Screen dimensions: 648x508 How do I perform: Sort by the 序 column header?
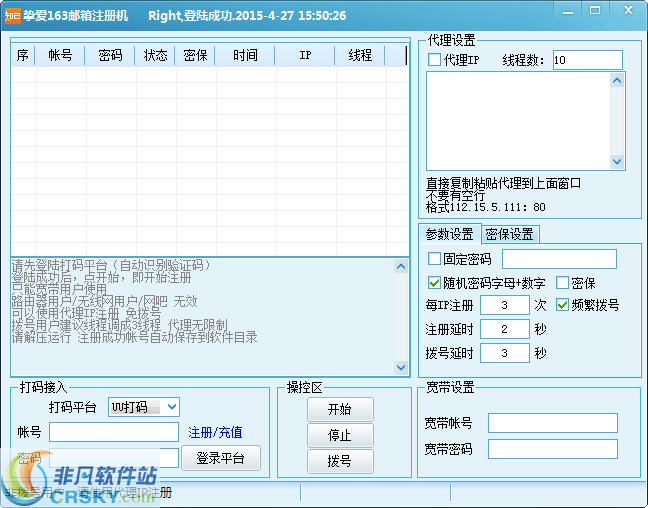(23, 55)
